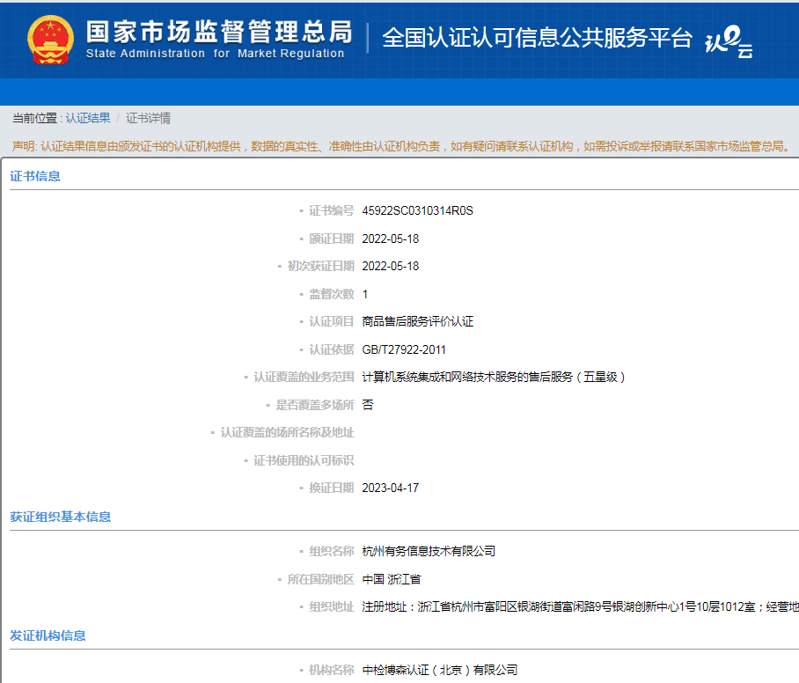This screenshot has height=683, width=799.
Task: Click the 换证日期 value 2023-04-17
Action: [390, 488]
